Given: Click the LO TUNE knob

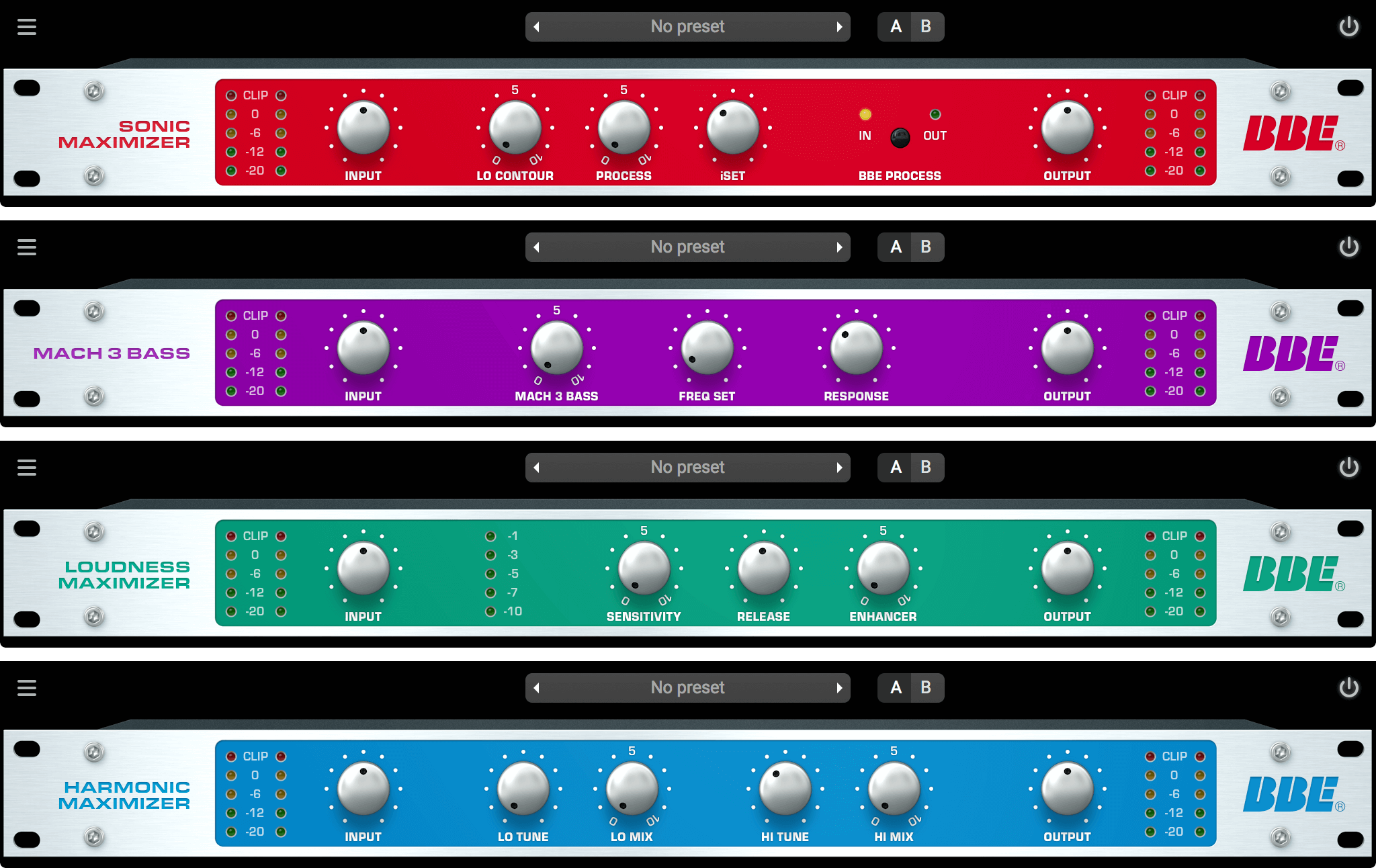Looking at the screenshot, I should click(x=523, y=789).
